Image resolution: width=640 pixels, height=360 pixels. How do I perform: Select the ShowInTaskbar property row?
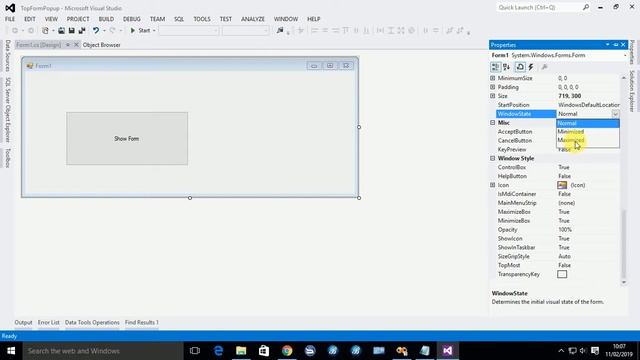pyautogui.click(x=555, y=247)
